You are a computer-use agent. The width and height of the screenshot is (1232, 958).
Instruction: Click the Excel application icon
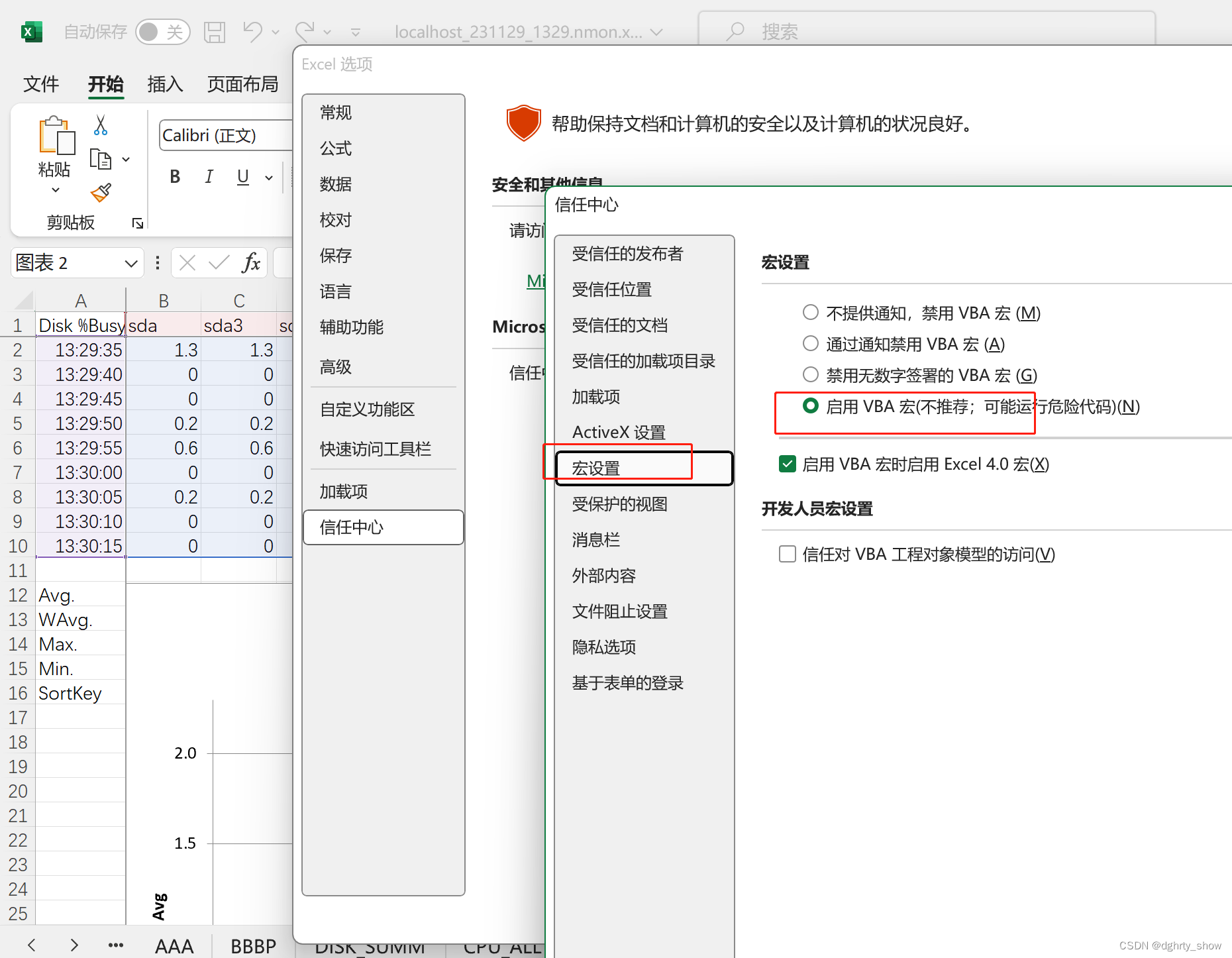click(32, 31)
